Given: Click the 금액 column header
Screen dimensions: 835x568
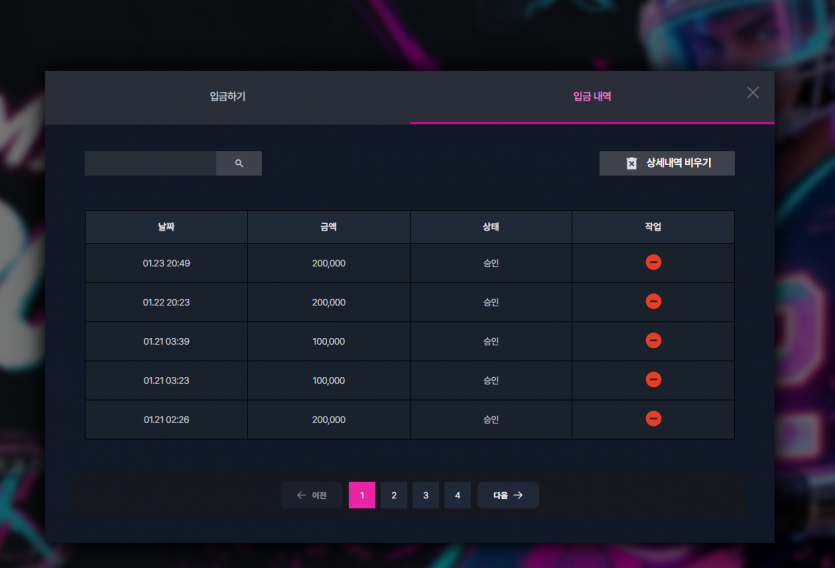Looking at the screenshot, I should coord(329,227).
